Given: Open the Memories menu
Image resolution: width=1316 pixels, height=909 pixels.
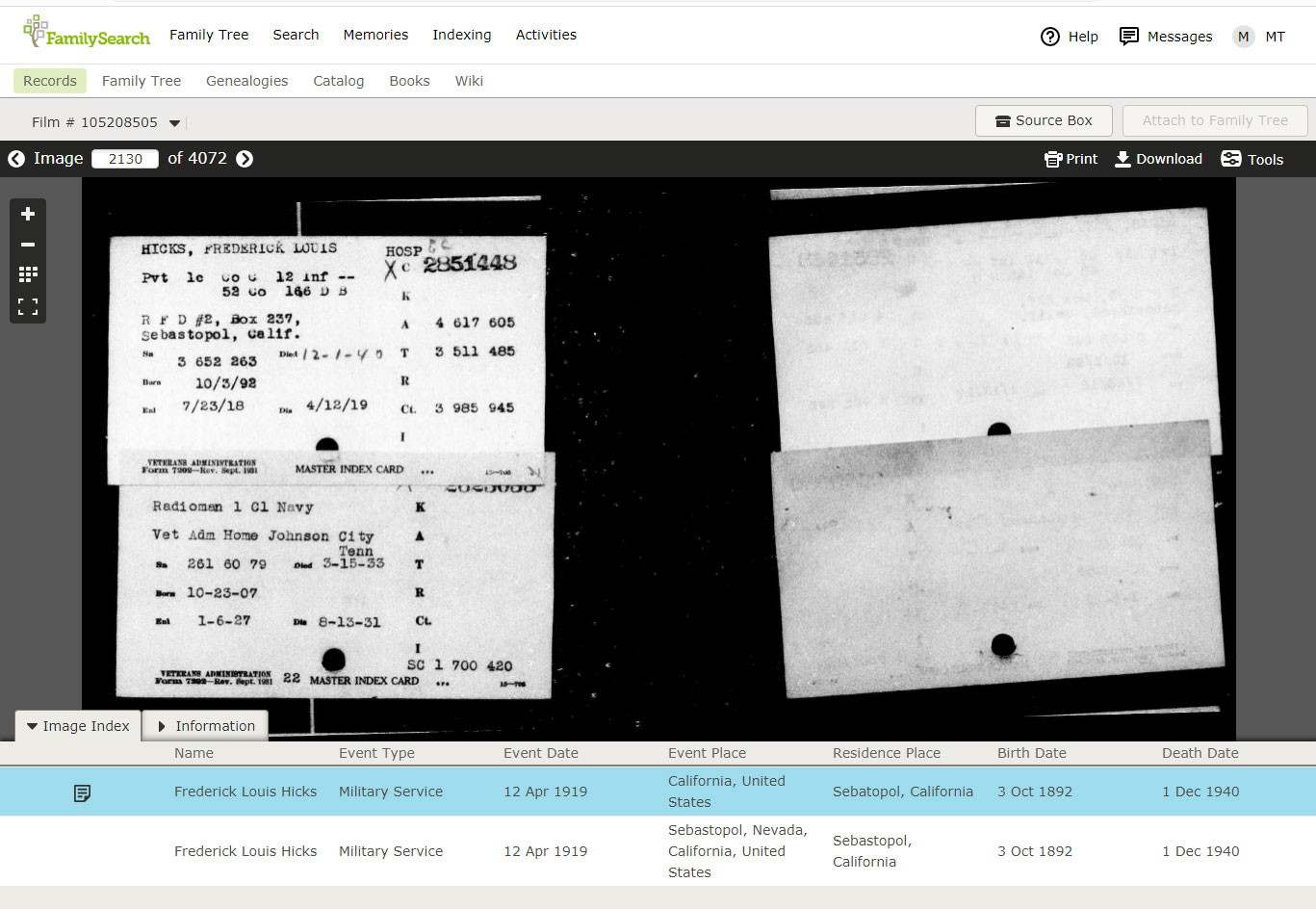Looking at the screenshot, I should pyautogui.click(x=375, y=35).
